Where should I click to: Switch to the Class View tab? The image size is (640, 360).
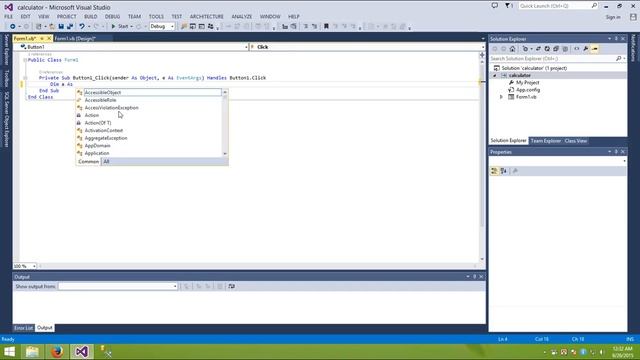point(576,141)
